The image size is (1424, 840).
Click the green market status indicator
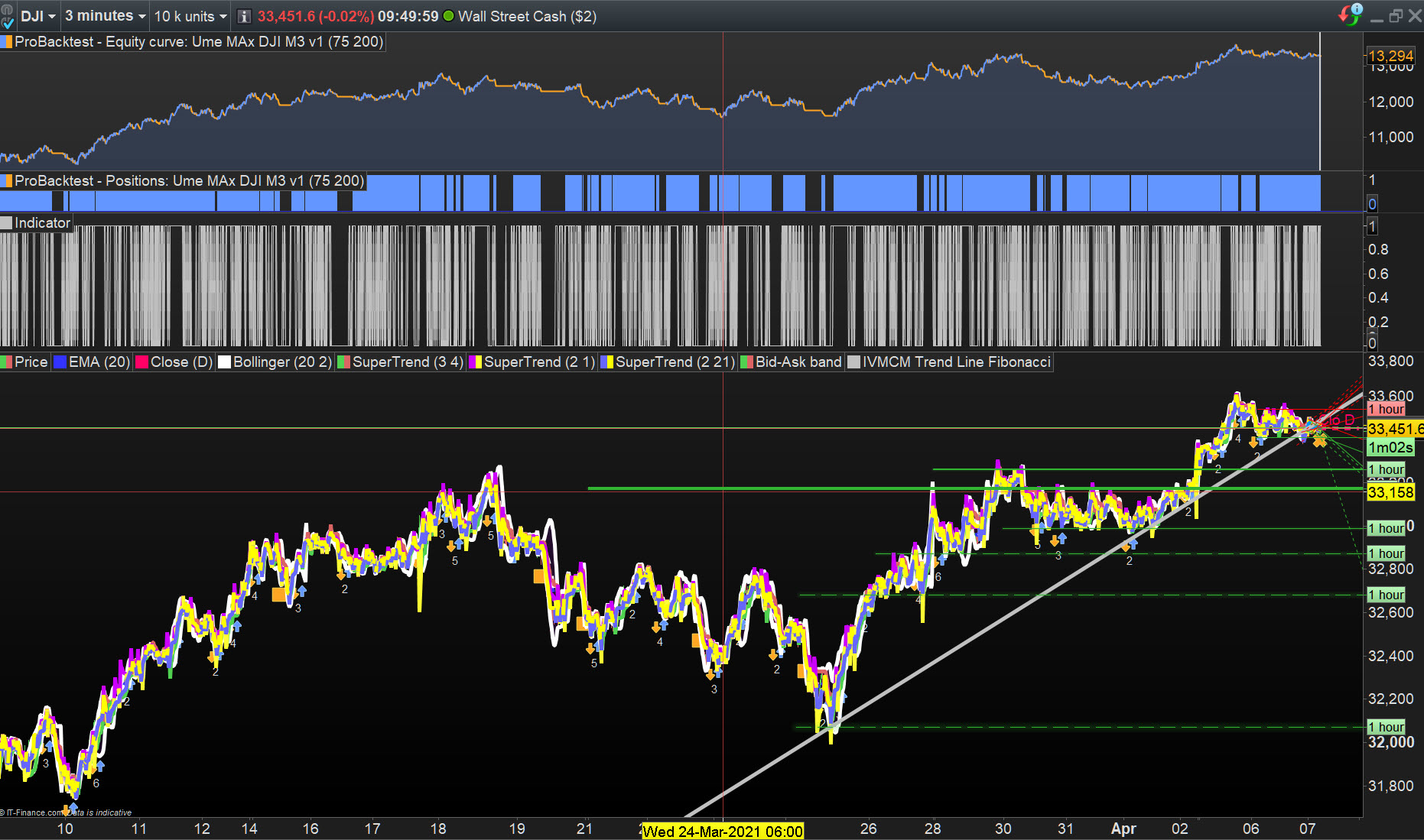(x=448, y=16)
